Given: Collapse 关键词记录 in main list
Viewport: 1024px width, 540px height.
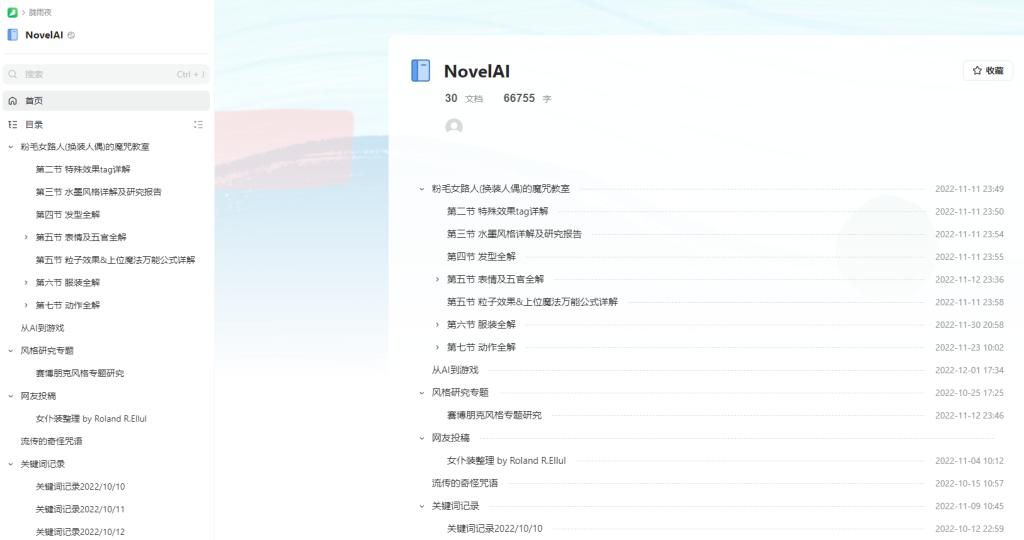Looking at the screenshot, I should coord(422,506).
